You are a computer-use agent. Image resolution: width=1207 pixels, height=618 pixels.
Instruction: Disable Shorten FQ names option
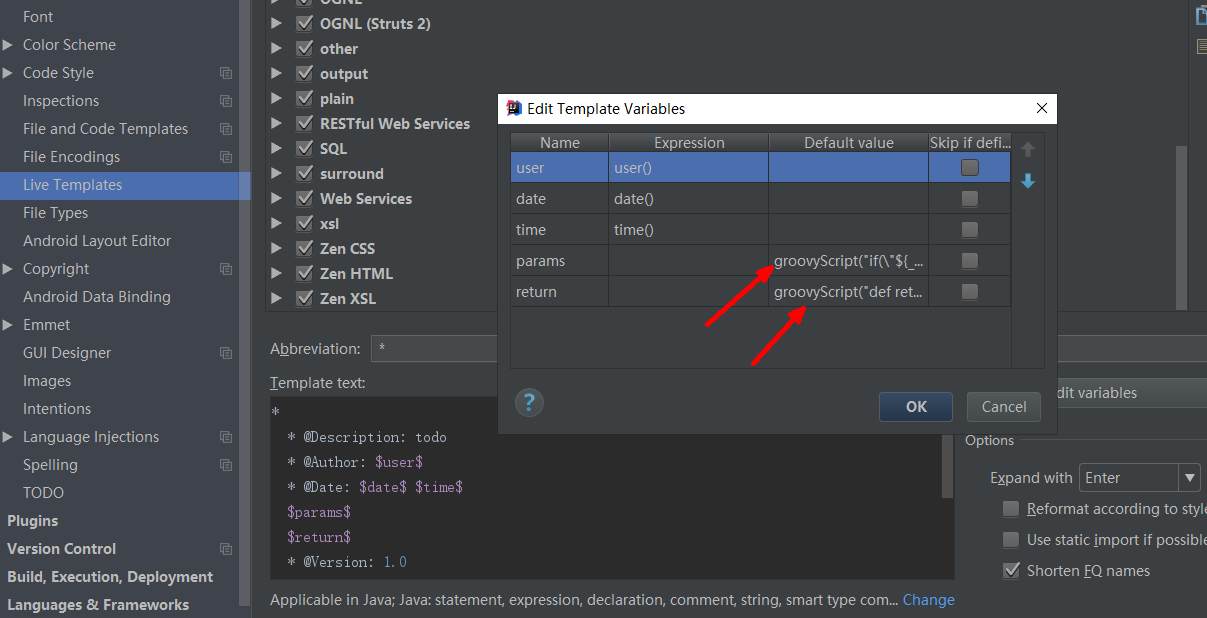tap(1011, 571)
